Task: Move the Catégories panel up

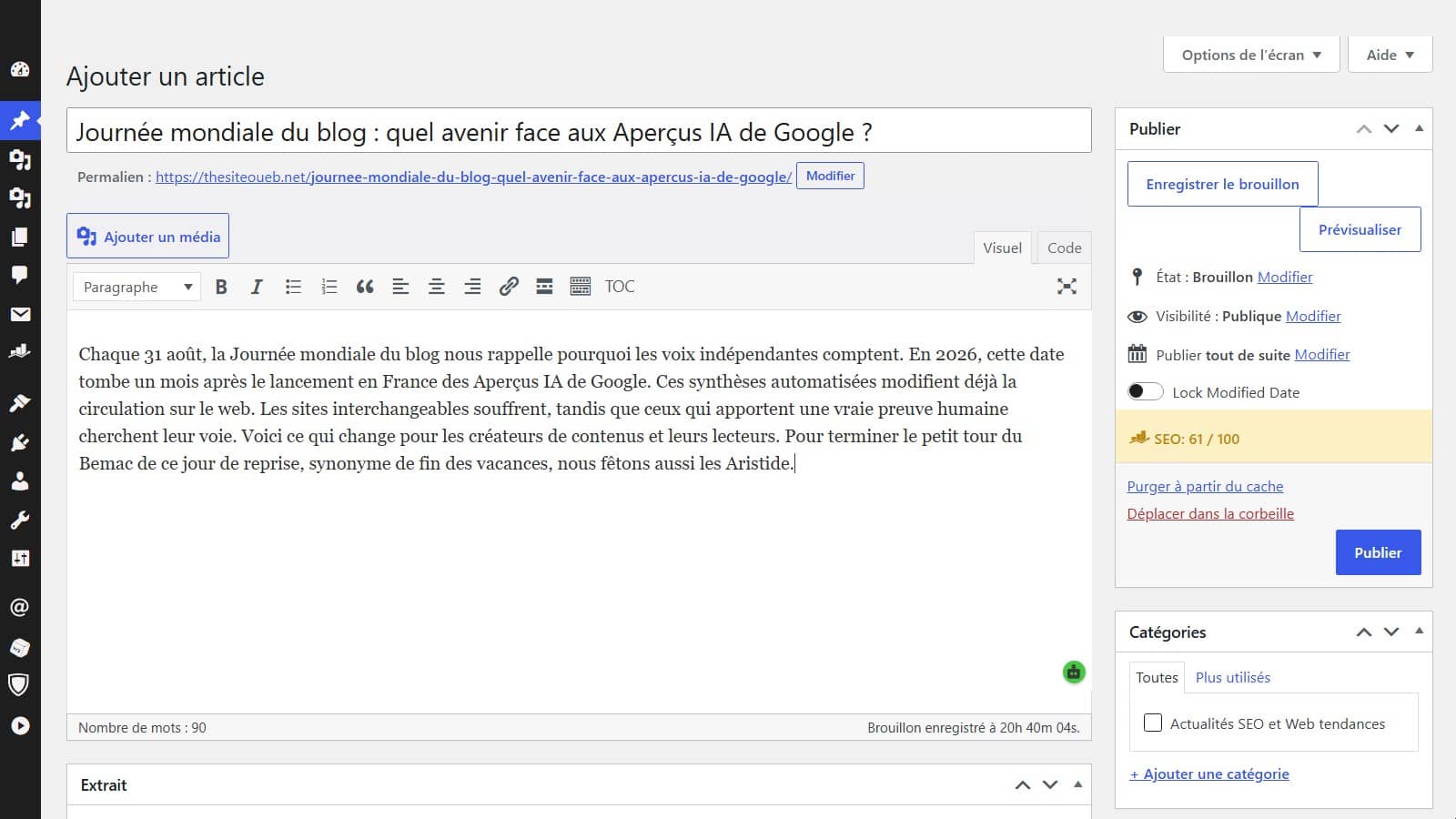Action: pos(1364,632)
